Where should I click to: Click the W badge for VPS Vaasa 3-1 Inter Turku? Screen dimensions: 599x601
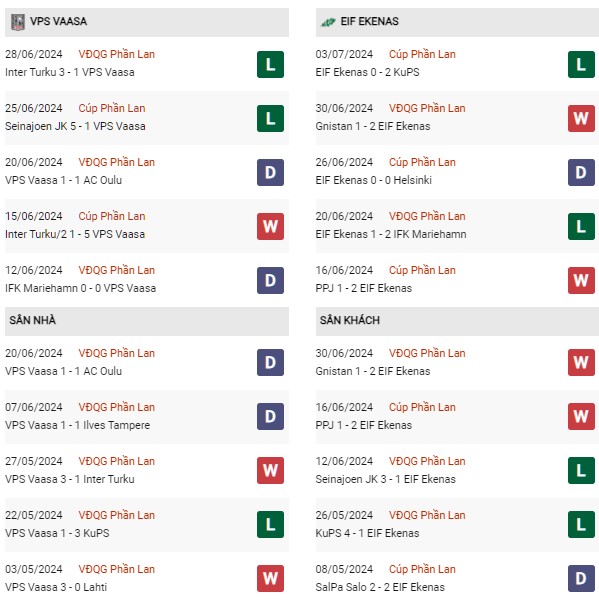tap(270, 470)
